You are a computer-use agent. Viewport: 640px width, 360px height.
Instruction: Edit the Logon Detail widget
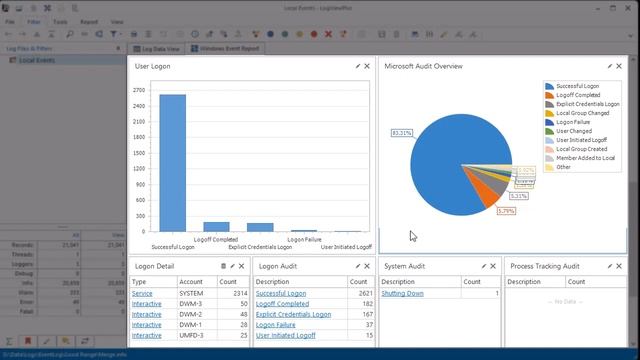pyautogui.click(x=232, y=266)
